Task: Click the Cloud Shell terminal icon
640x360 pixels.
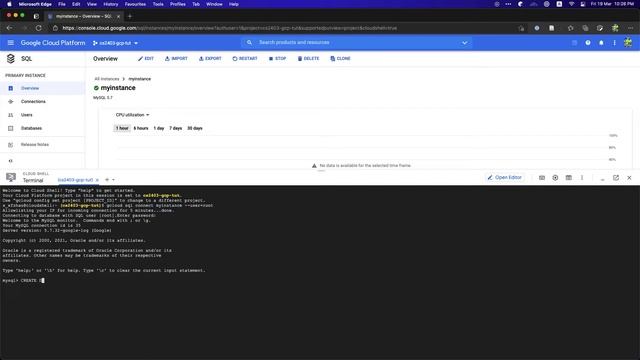Action: pyautogui.click(x=11, y=177)
